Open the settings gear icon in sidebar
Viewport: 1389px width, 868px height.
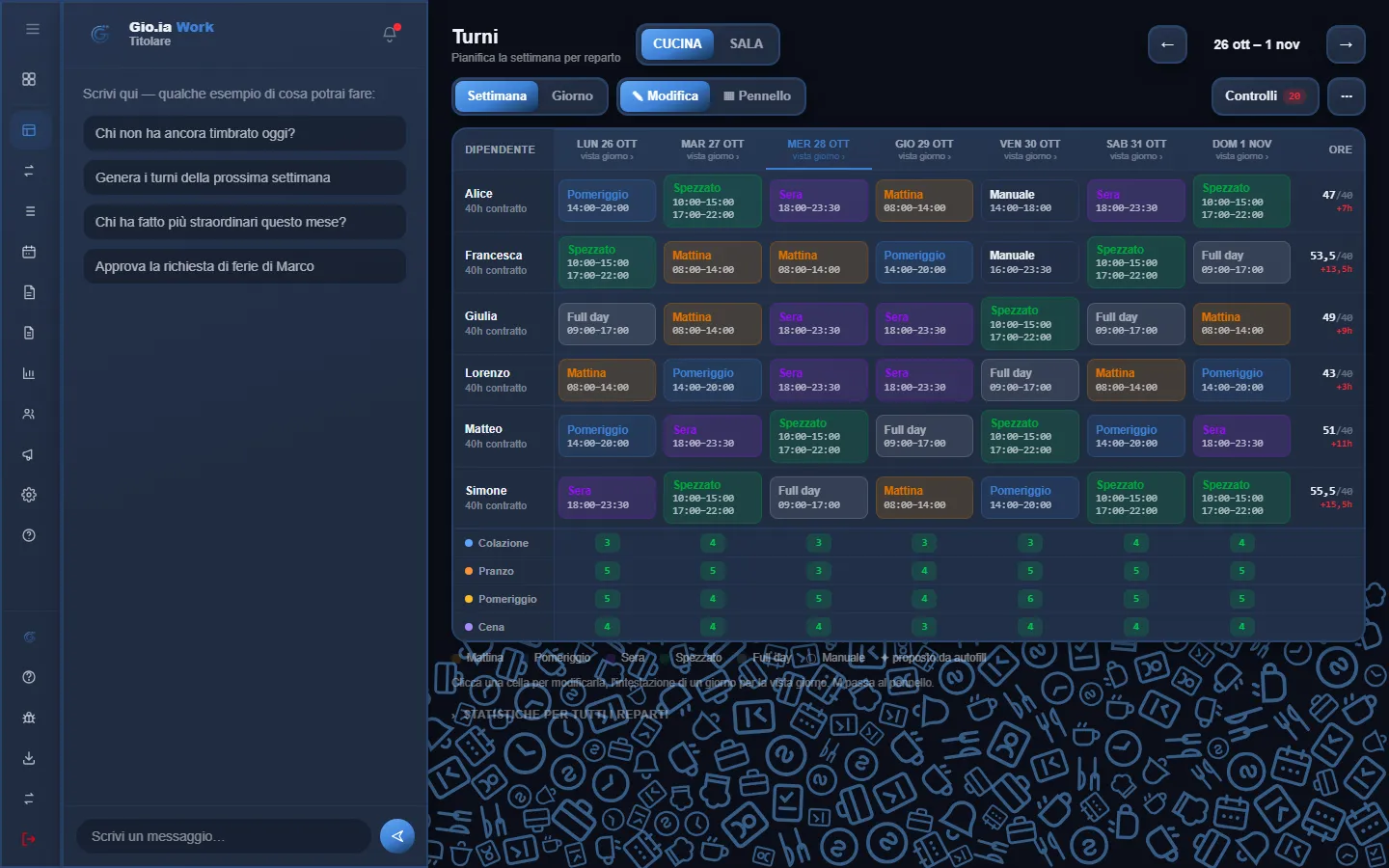29,495
